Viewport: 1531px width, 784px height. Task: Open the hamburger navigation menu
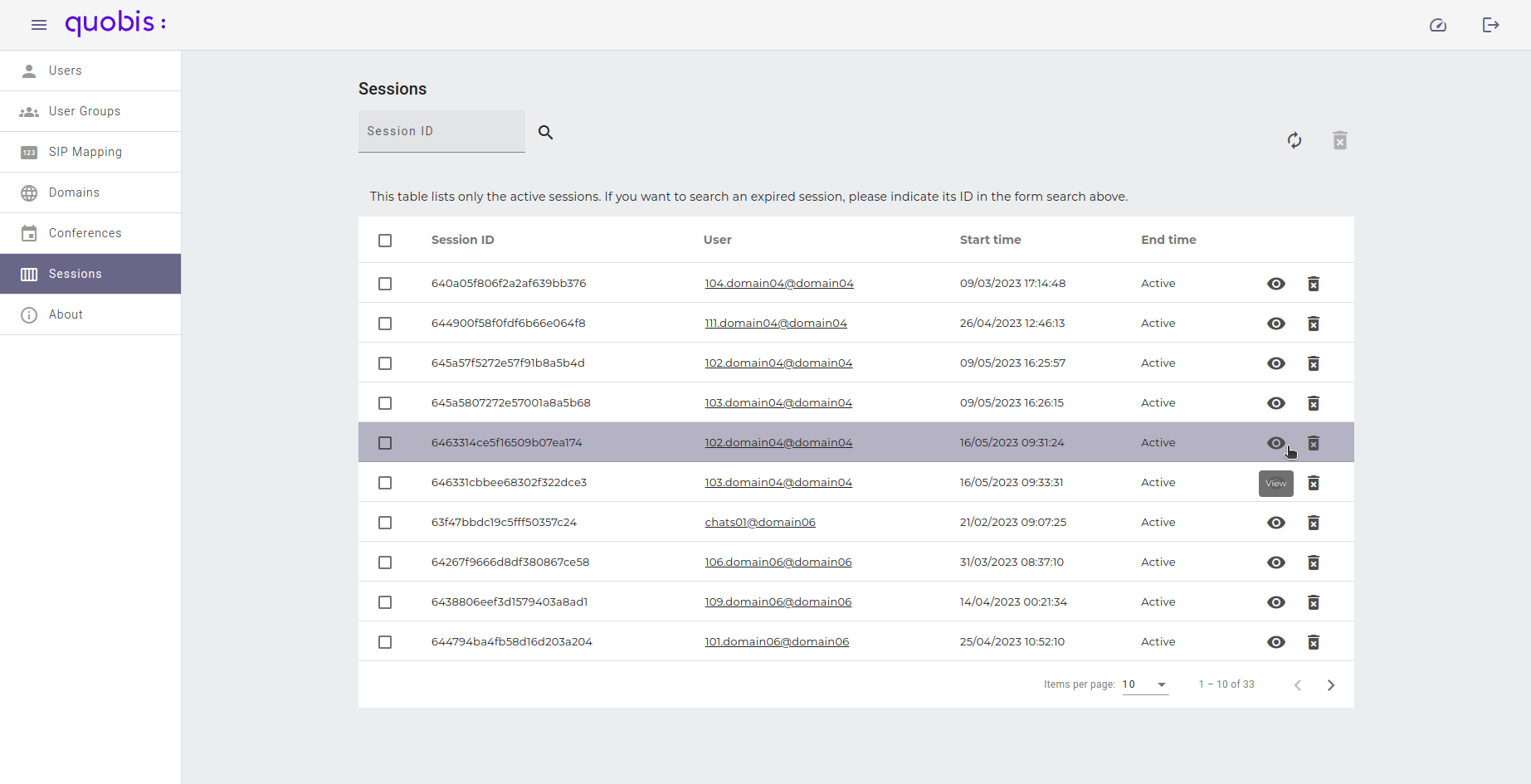pyautogui.click(x=39, y=25)
